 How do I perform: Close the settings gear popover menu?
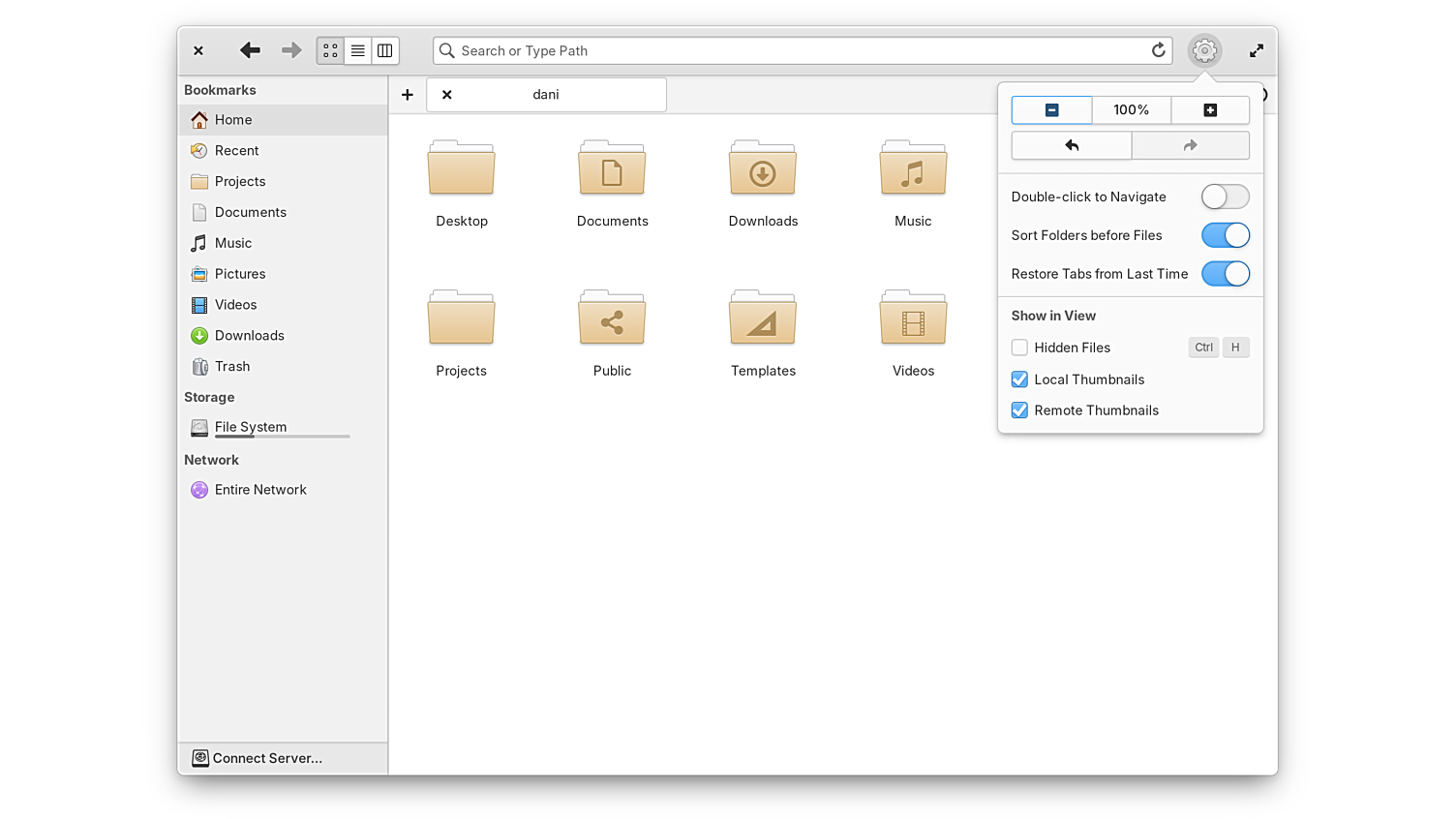pos(1204,50)
